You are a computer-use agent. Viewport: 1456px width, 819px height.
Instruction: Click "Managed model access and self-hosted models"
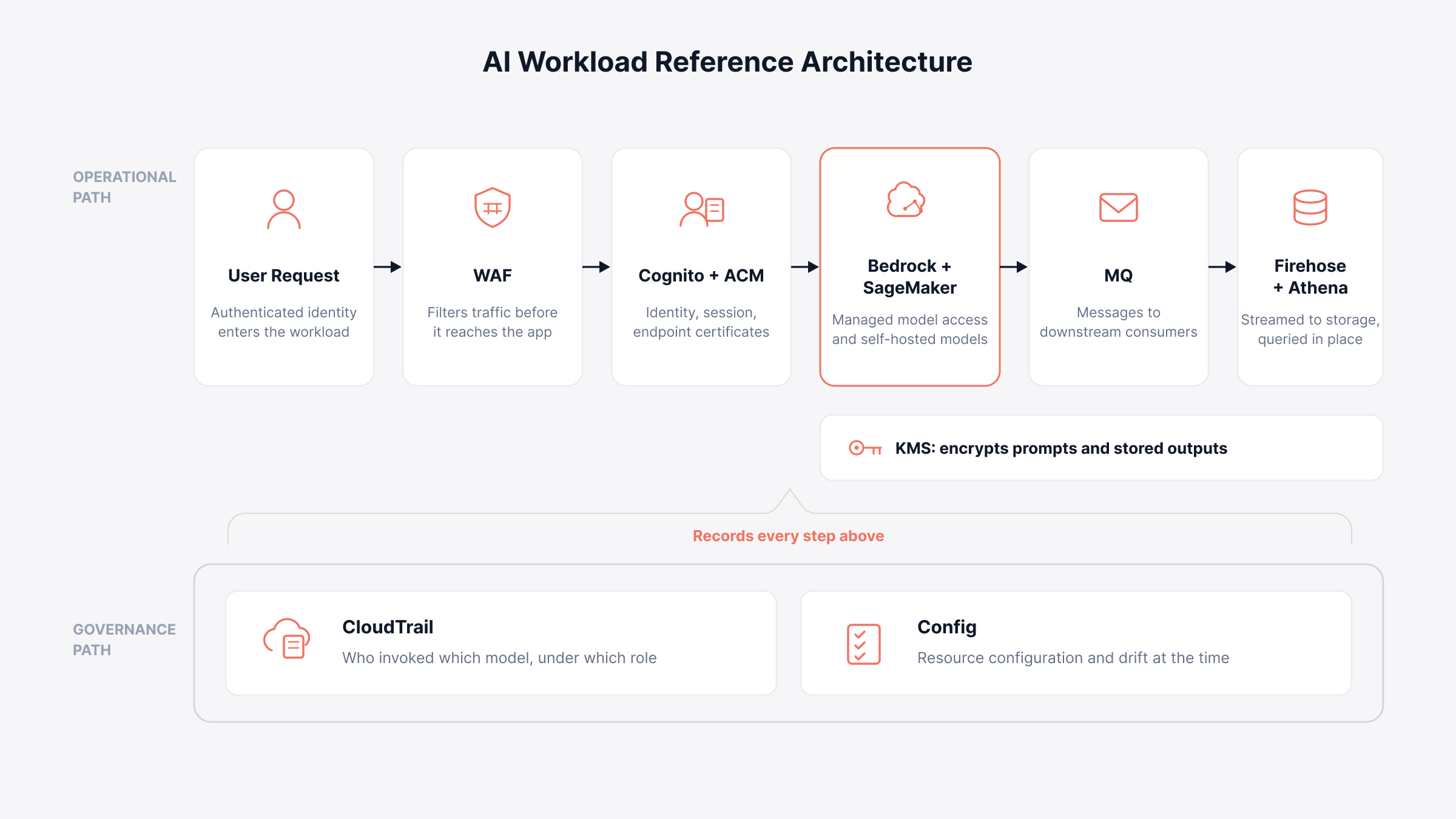910,329
